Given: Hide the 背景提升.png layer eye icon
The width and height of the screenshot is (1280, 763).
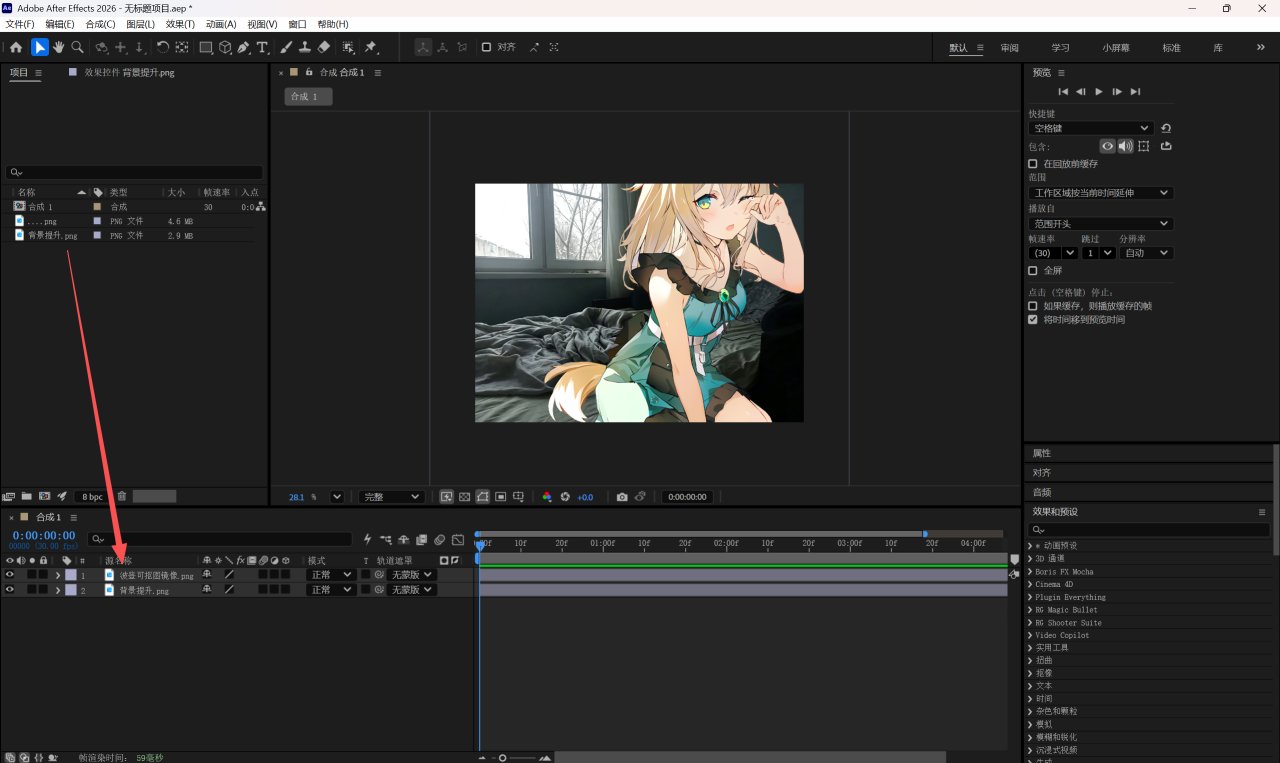Looking at the screenshot, I should click(x=10, y=590).
